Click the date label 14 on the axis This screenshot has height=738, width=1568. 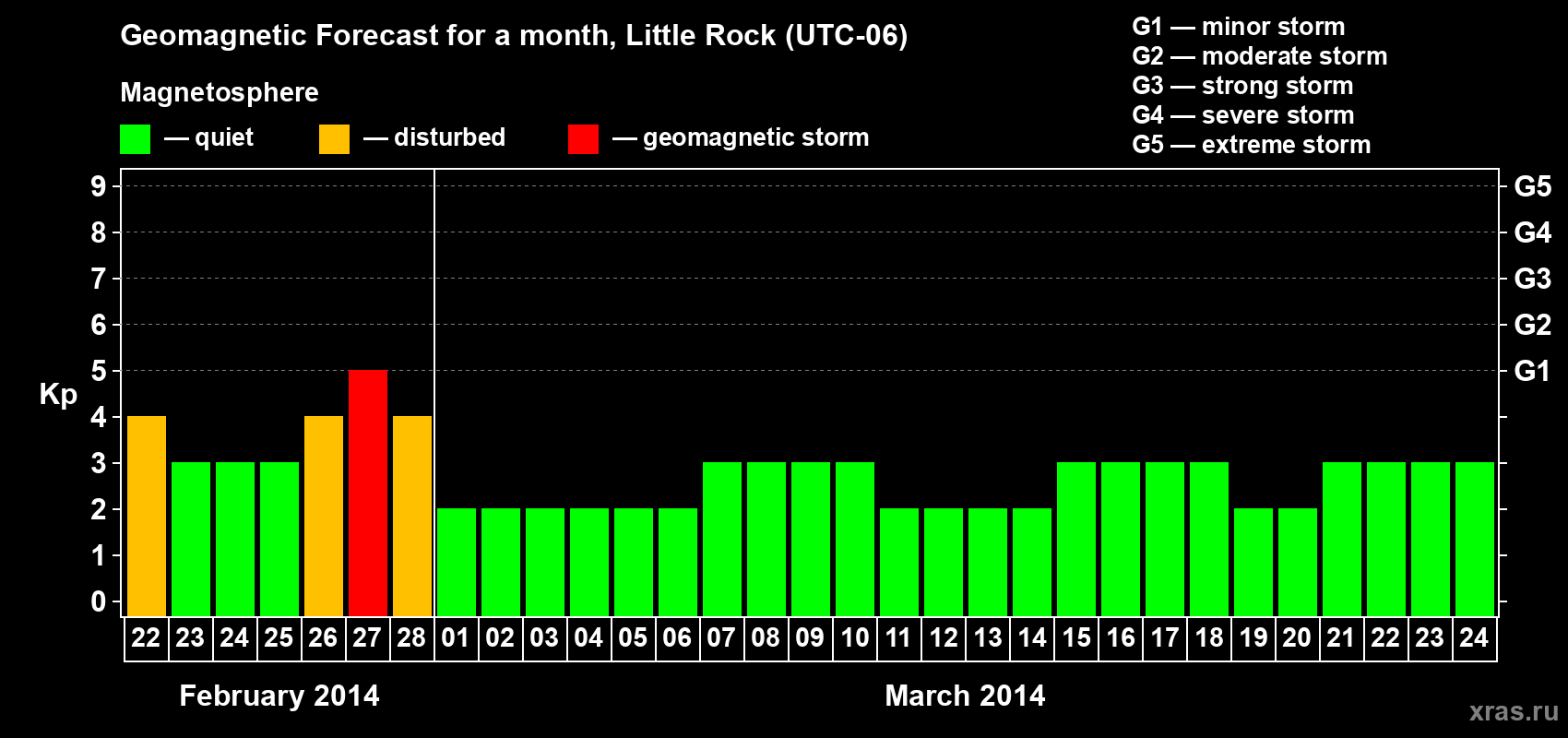click(x=1032, y=638)
